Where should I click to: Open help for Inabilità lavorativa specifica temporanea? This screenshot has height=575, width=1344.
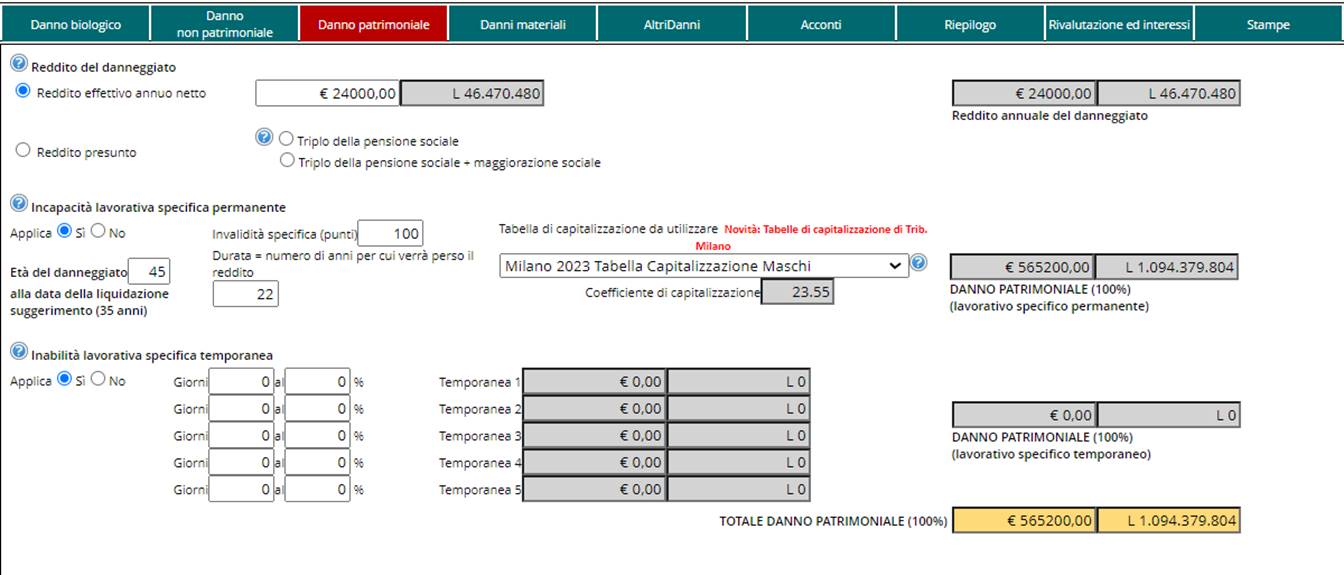pos(18,352)
